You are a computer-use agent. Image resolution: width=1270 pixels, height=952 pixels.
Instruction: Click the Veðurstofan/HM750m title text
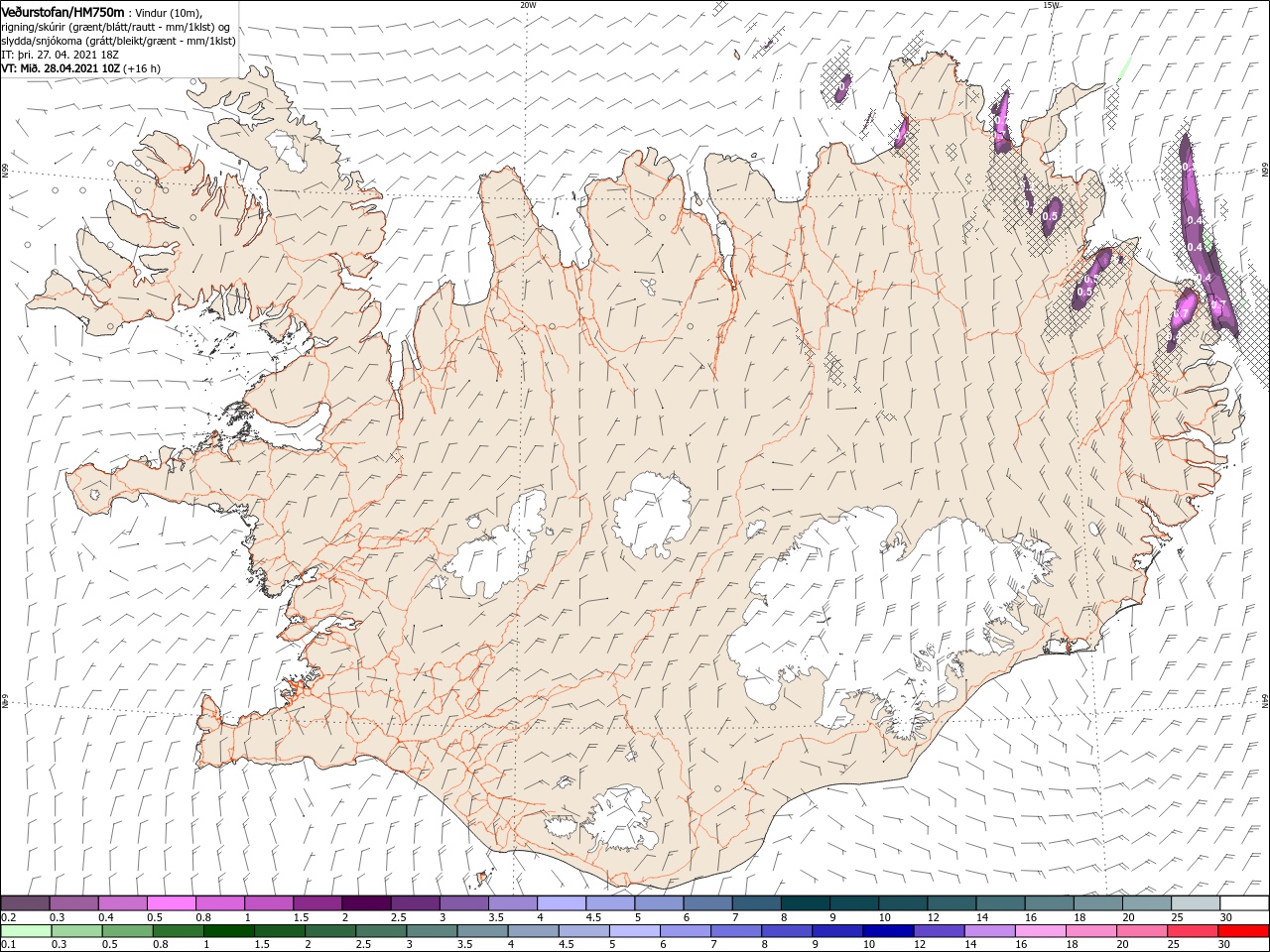pos(63,12)
